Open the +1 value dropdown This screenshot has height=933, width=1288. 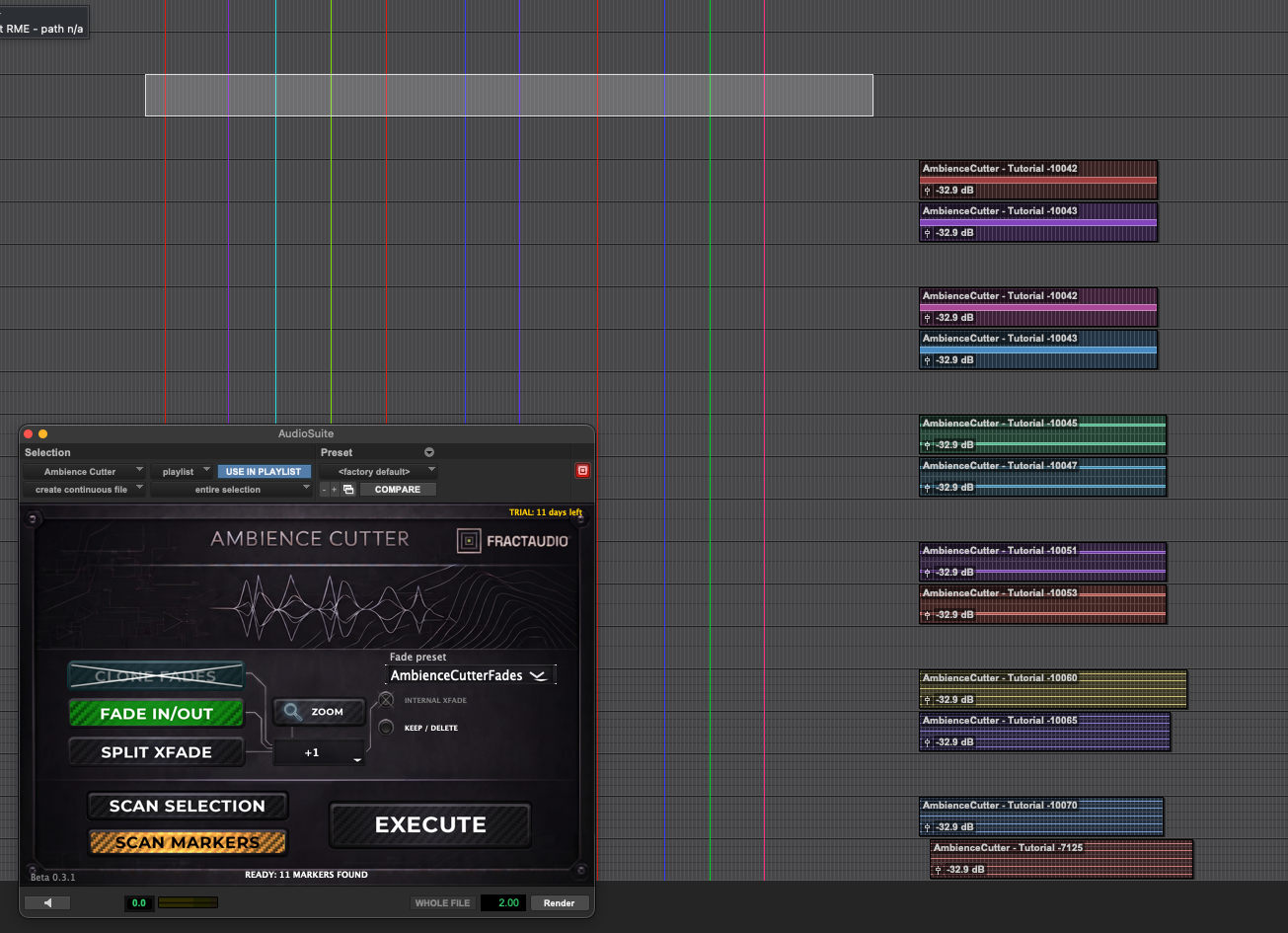319,752
